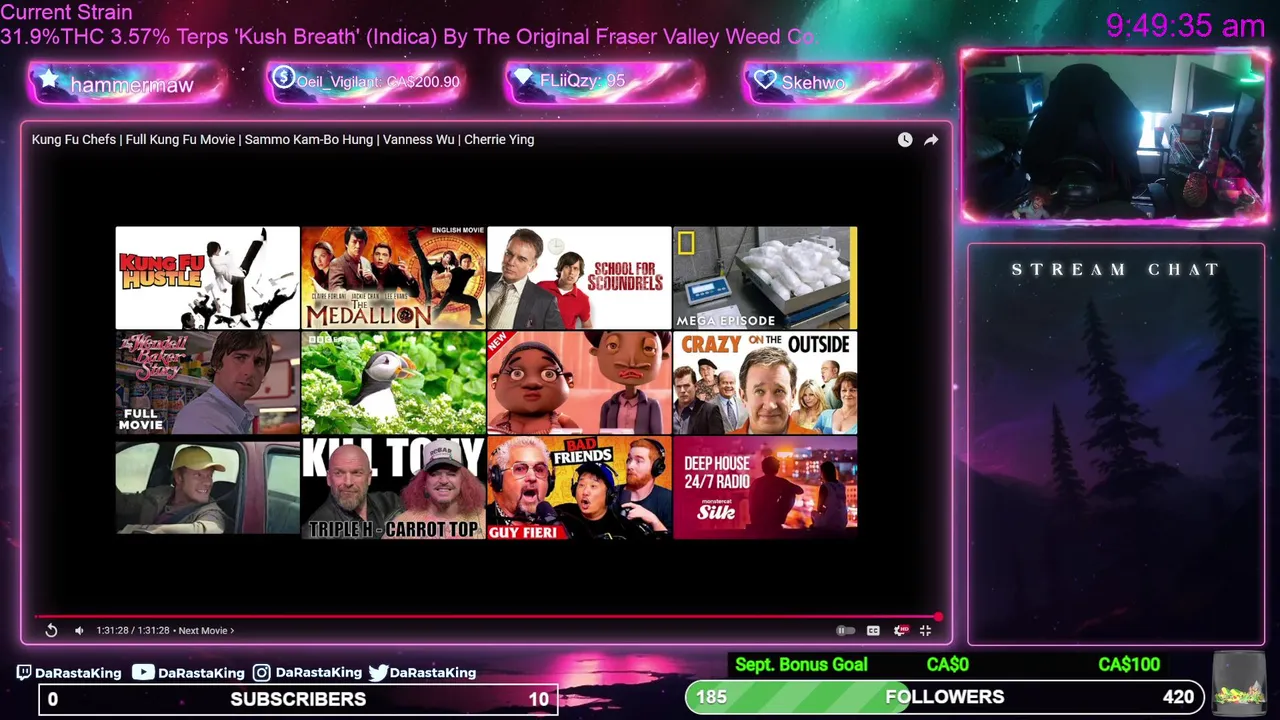Mute the video with the speaker icon
Viewport: 1280px width, 720px height.
point(79,630)
